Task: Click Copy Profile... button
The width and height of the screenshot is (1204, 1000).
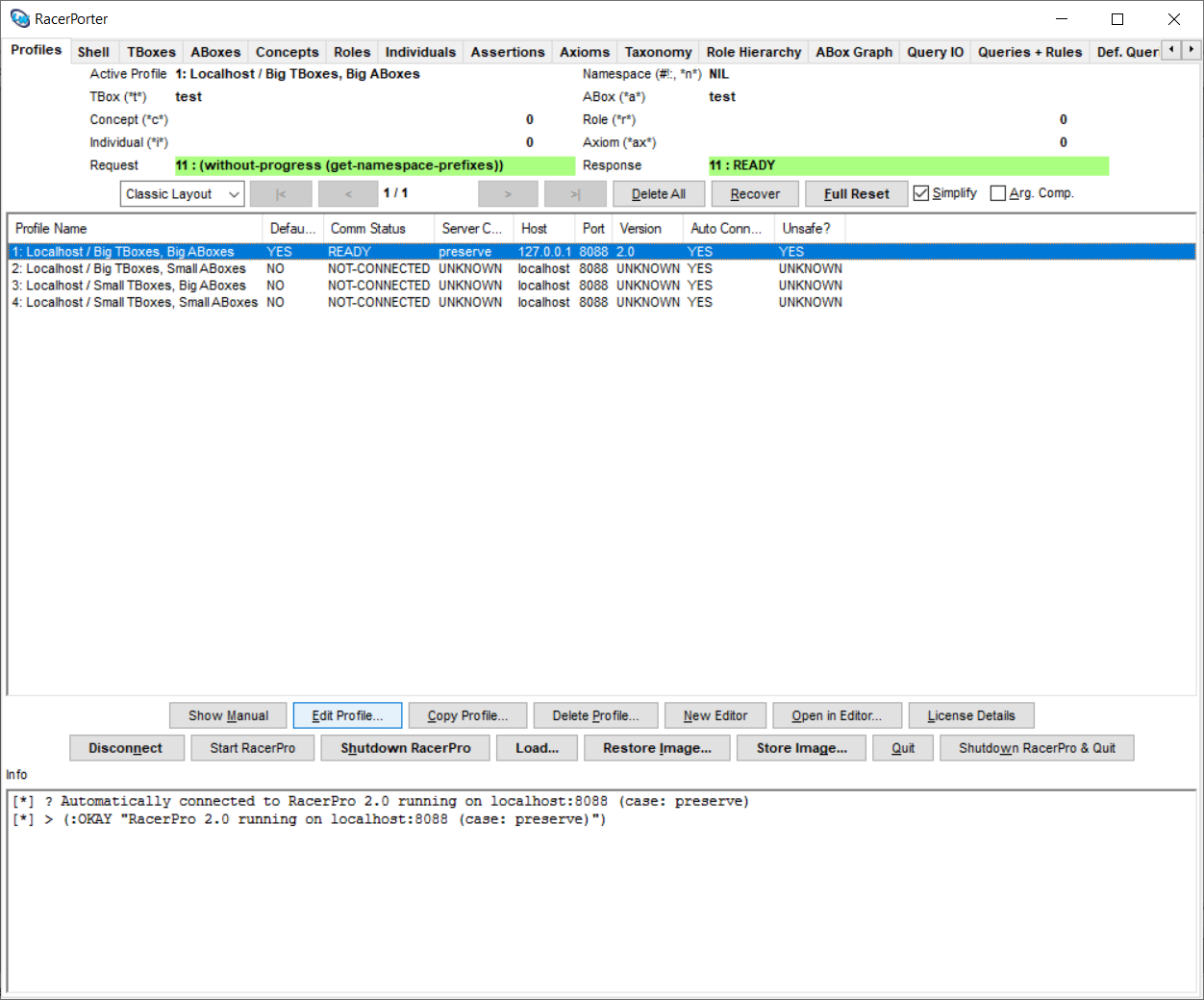Action: coord(467,715)
